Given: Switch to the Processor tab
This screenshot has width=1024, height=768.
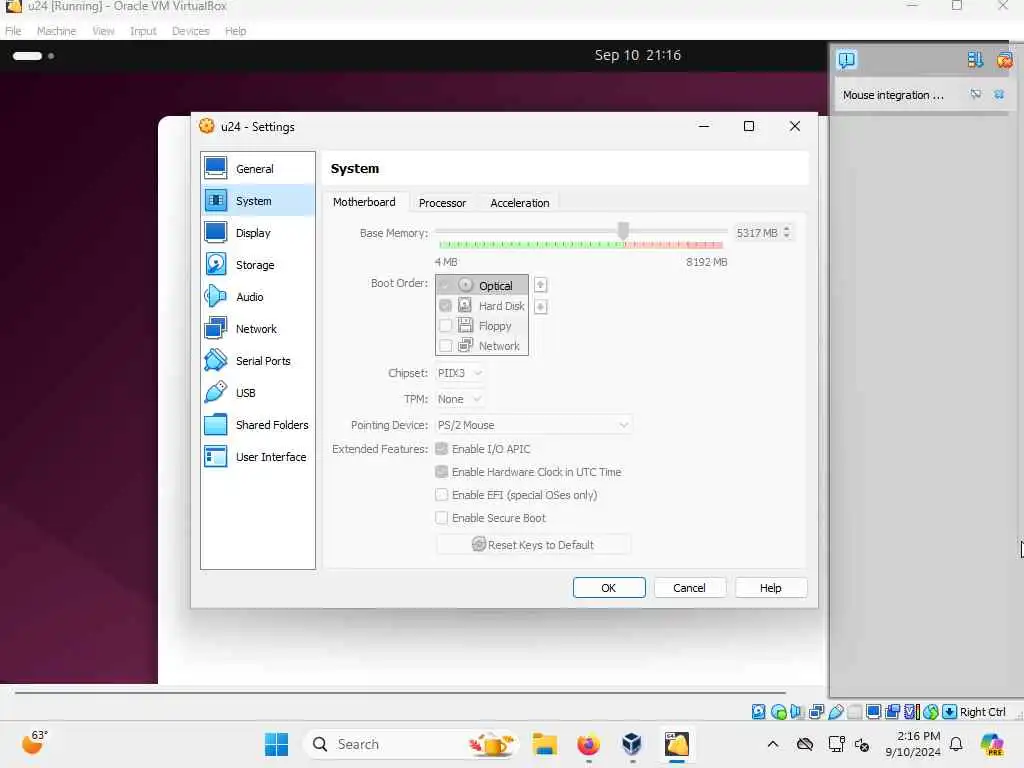Looking at the screenshot, I should [x=442, y=203].
